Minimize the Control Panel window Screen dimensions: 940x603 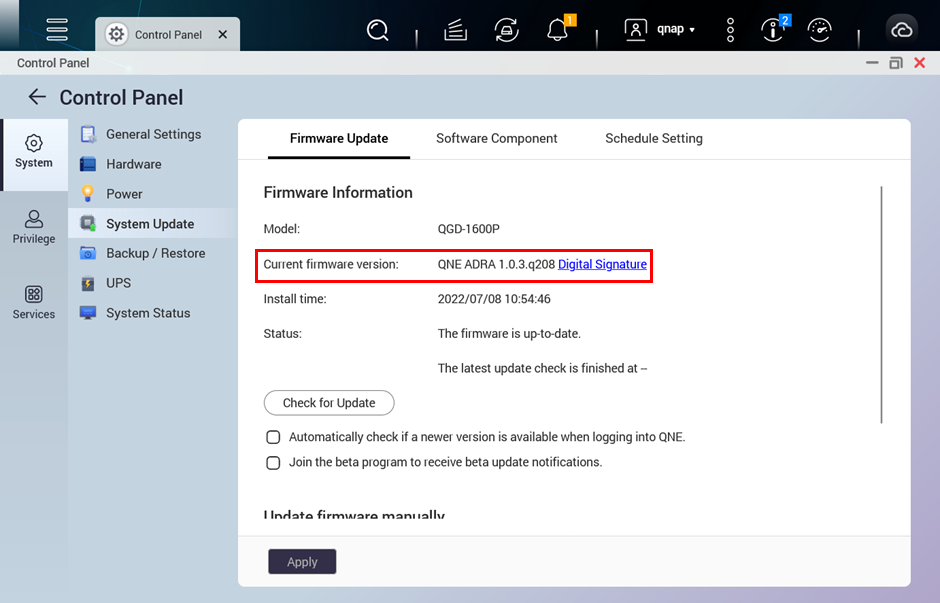point(872,63)
